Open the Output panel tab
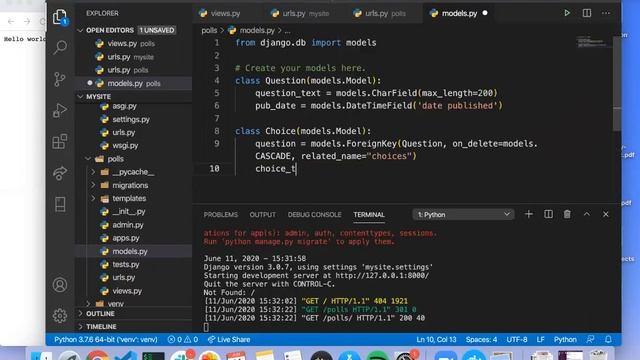The height and width of the screenshot is (360, 640). tap(262, 215)
